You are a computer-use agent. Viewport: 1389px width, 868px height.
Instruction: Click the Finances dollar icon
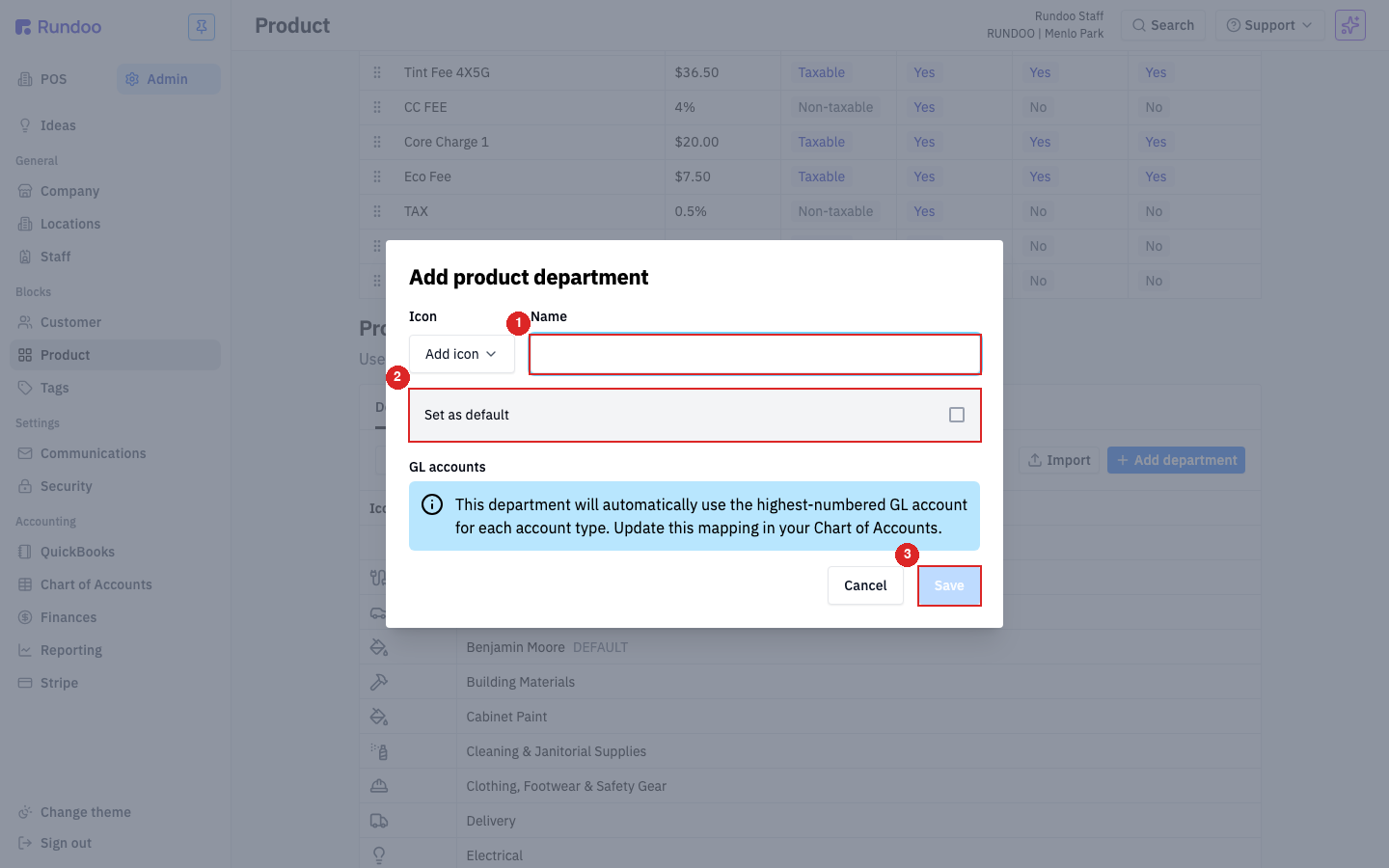pos(25,617)
